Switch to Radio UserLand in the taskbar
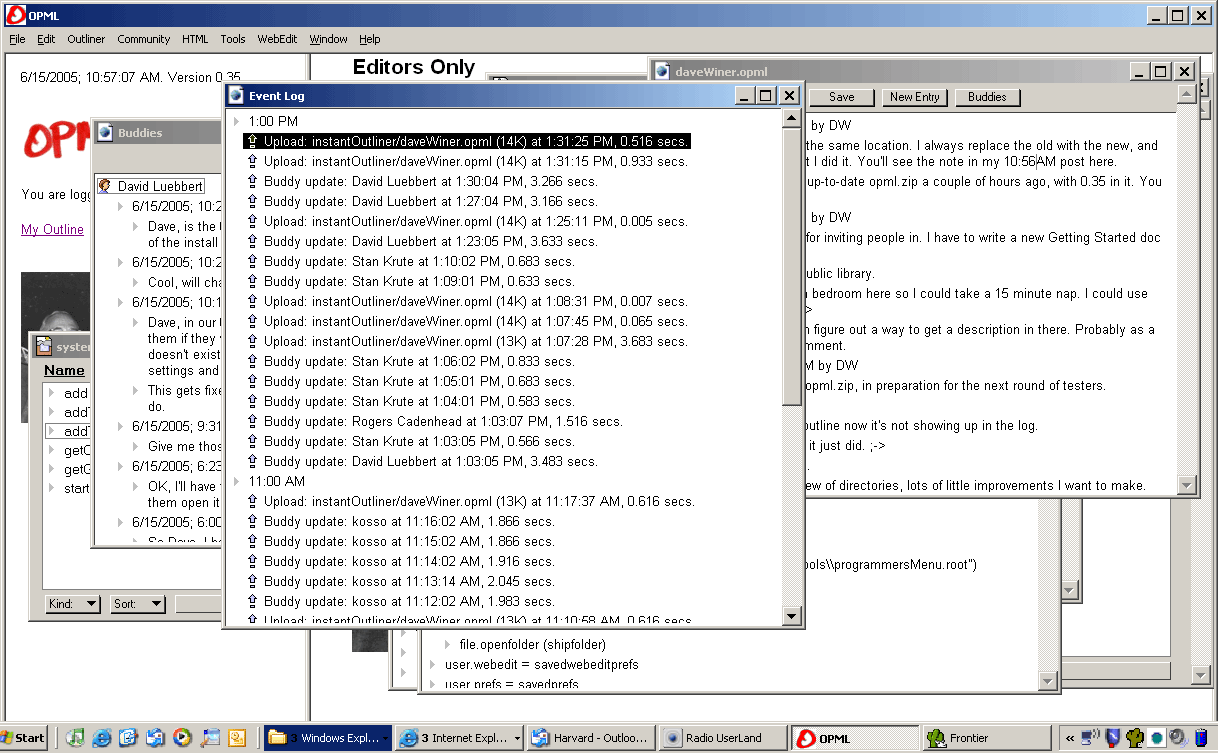This screenshot has height=753, width=1218. 722,738
